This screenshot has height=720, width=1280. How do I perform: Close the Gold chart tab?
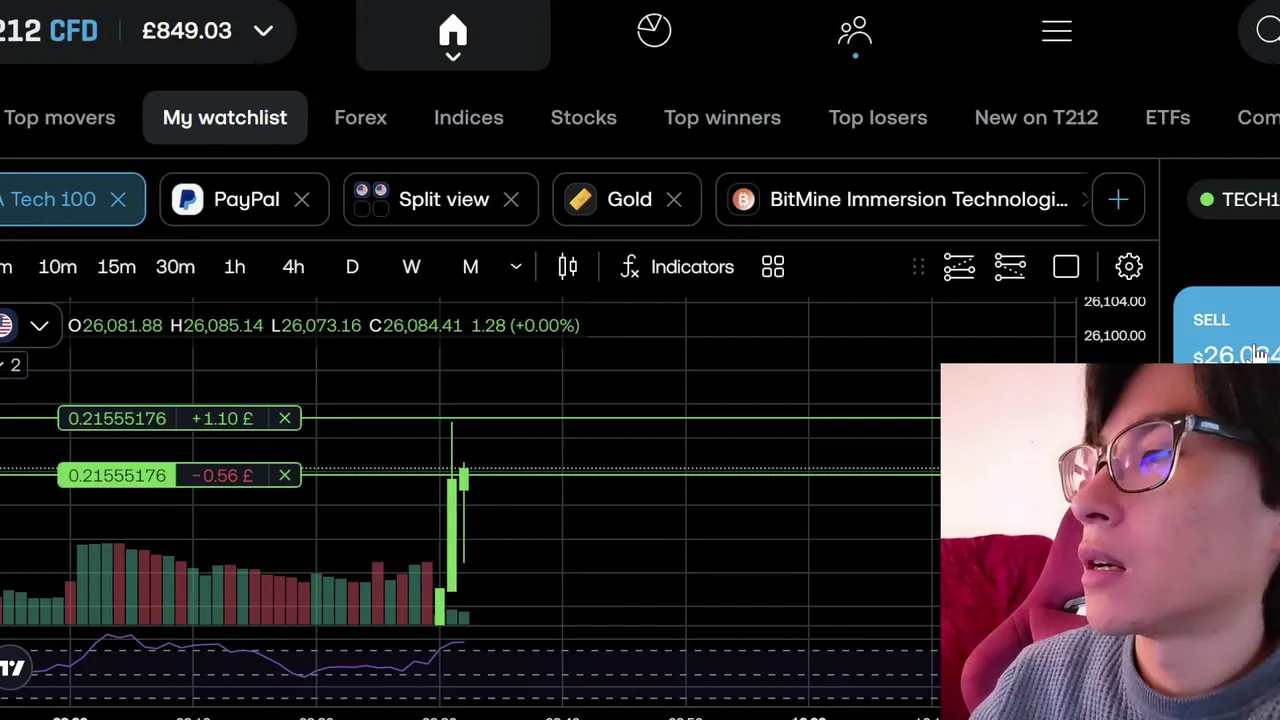click(674, 199)
